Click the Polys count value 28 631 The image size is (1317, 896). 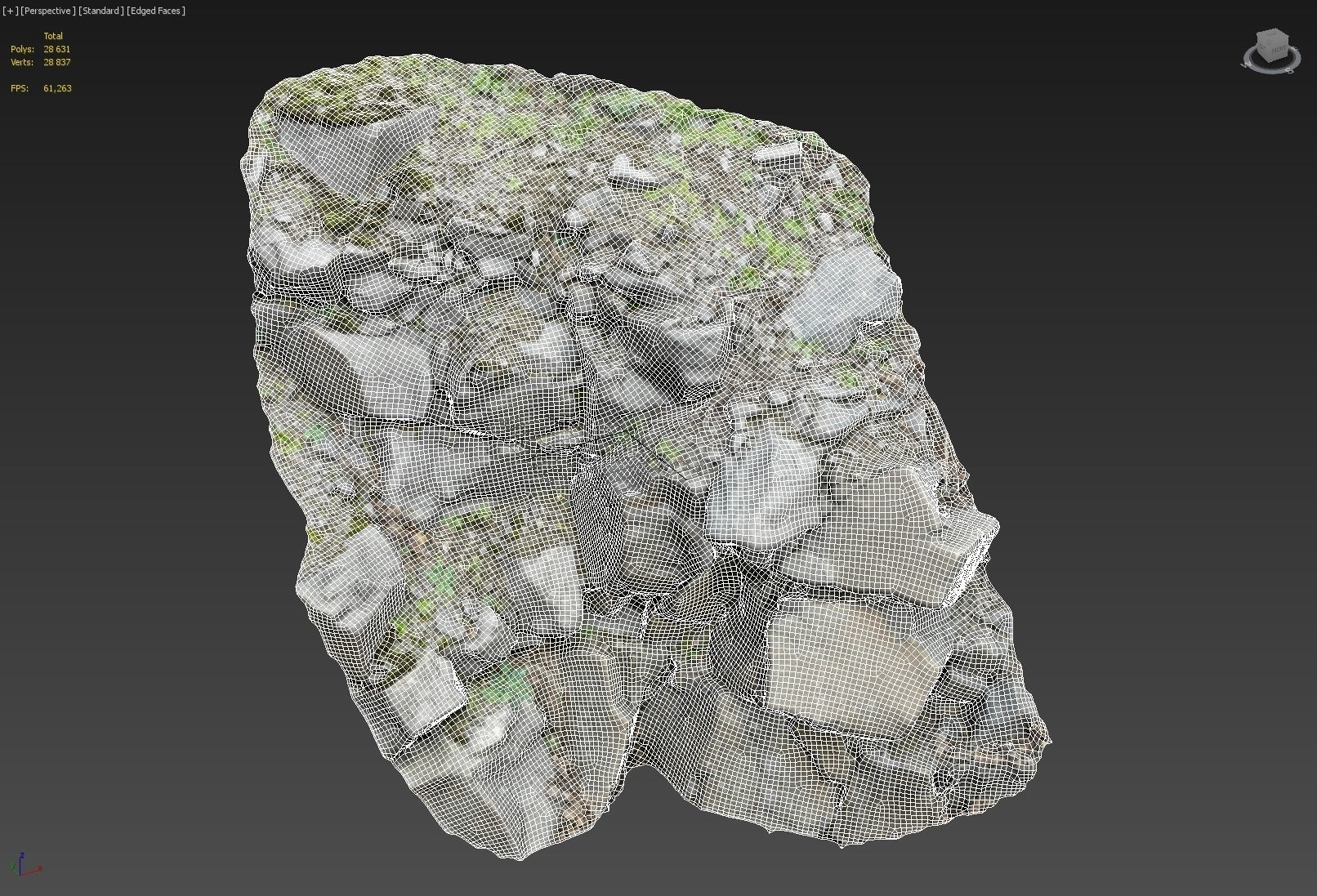57,49
